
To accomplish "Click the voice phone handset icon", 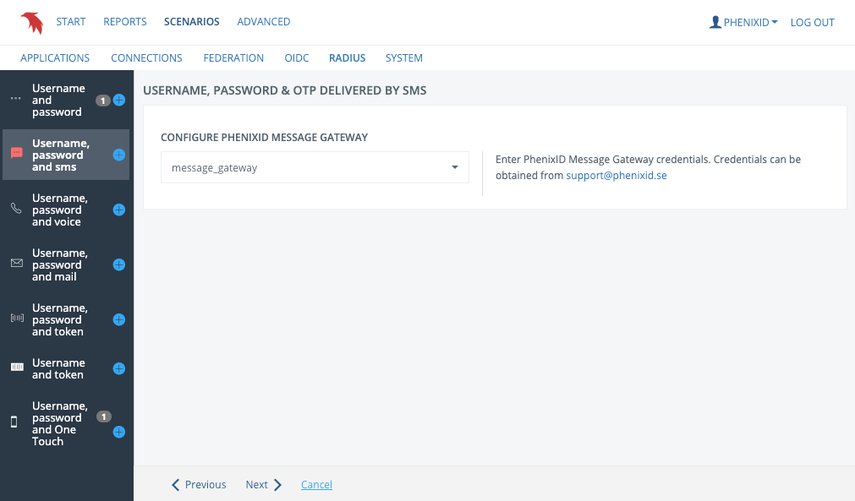I will coord(16,208).
